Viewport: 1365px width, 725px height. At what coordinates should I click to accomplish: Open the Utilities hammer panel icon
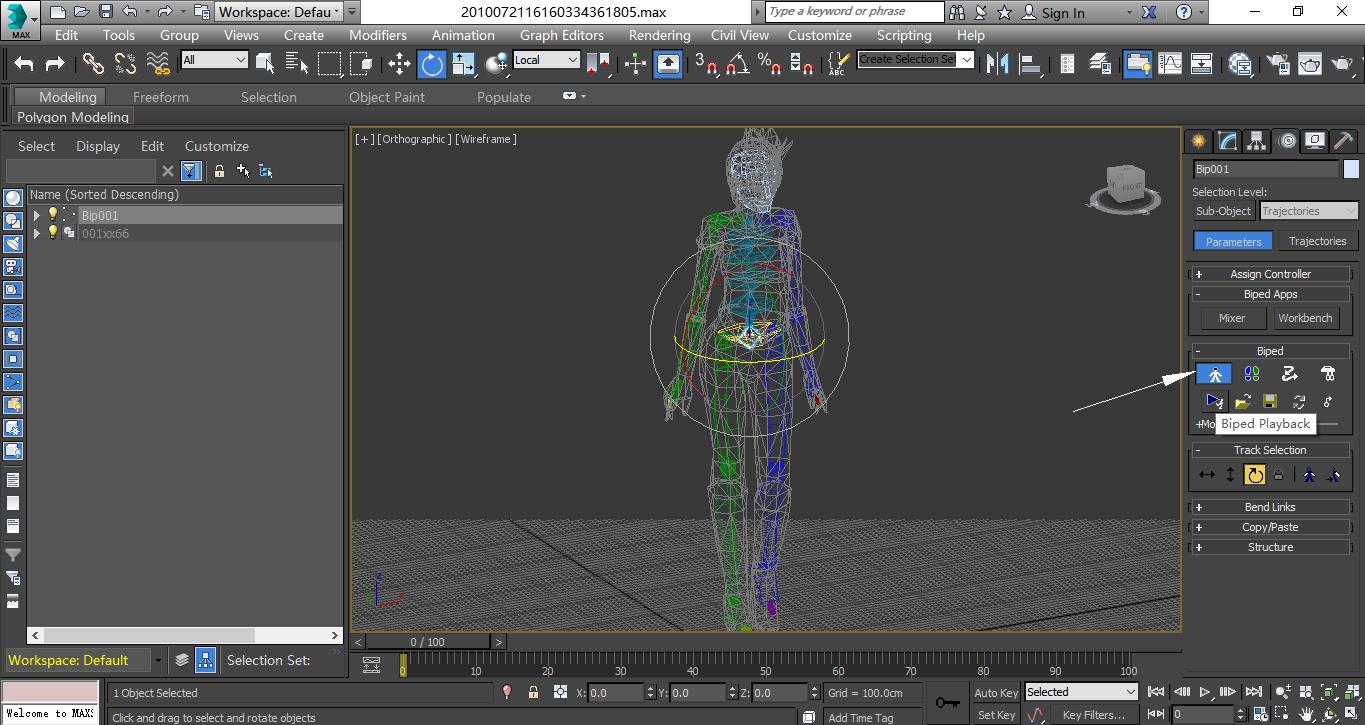pyautogui.click(x=1343, y=141)
